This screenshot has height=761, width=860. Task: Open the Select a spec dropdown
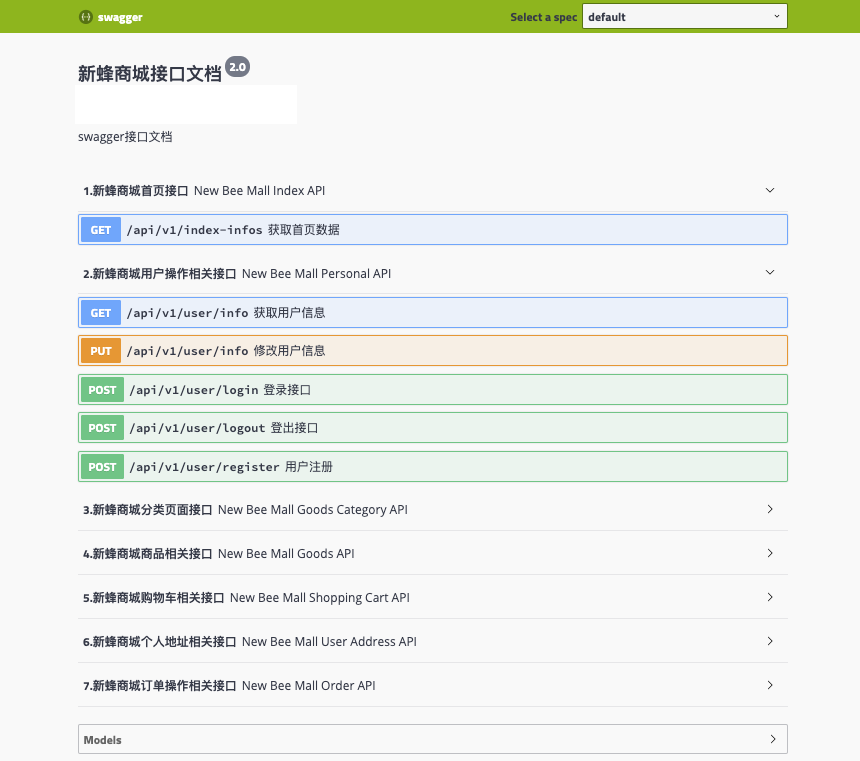684,16
